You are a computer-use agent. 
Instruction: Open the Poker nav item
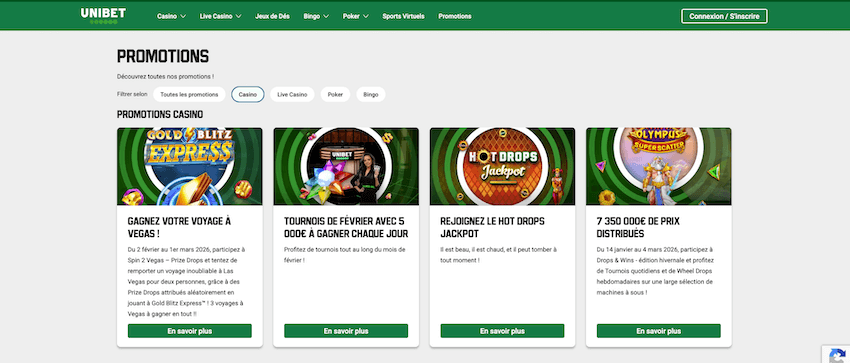pyautogui.click(x=351, y=16)
